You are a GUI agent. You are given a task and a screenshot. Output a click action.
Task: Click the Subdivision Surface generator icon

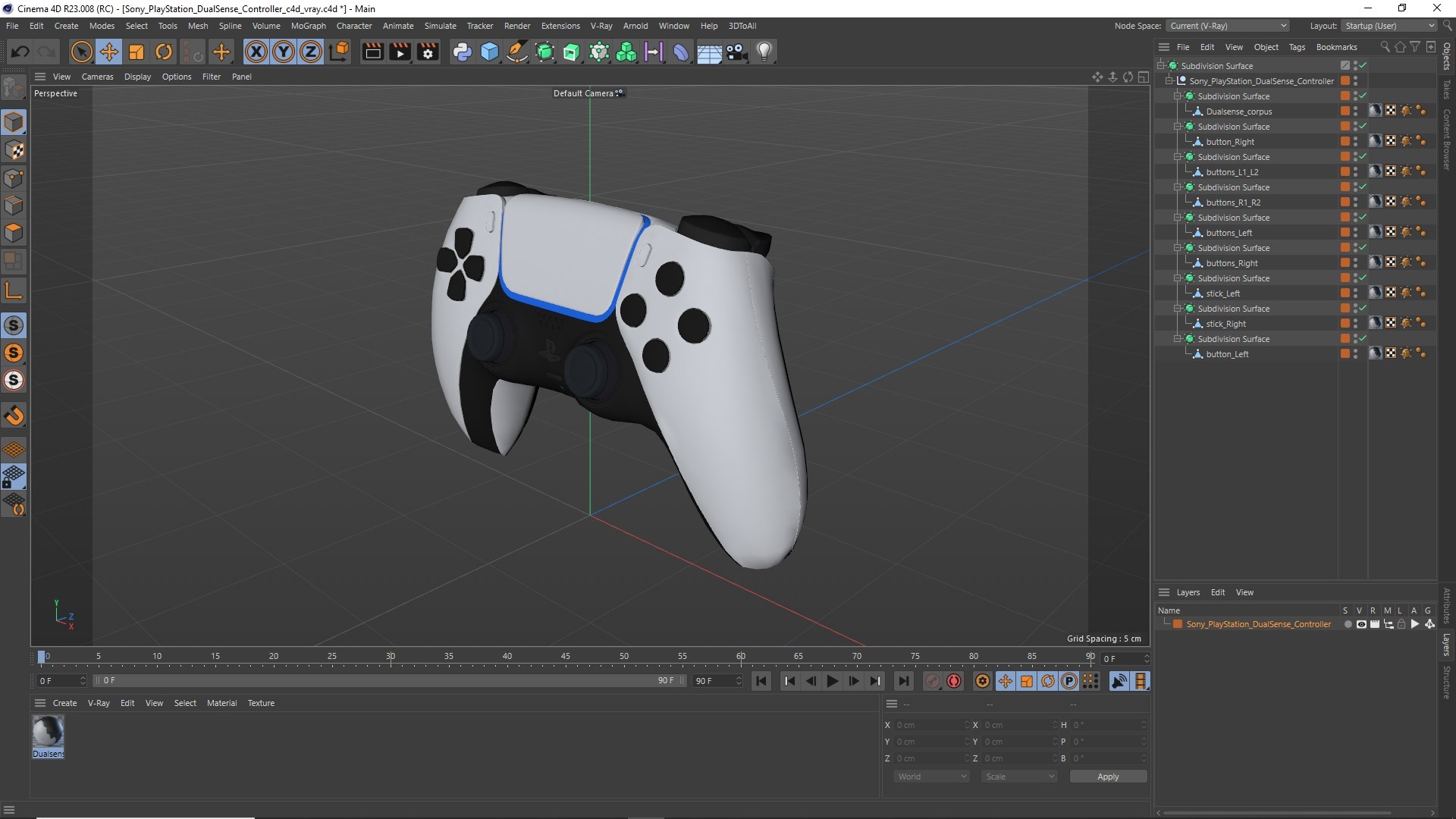[x=544, y=52]
